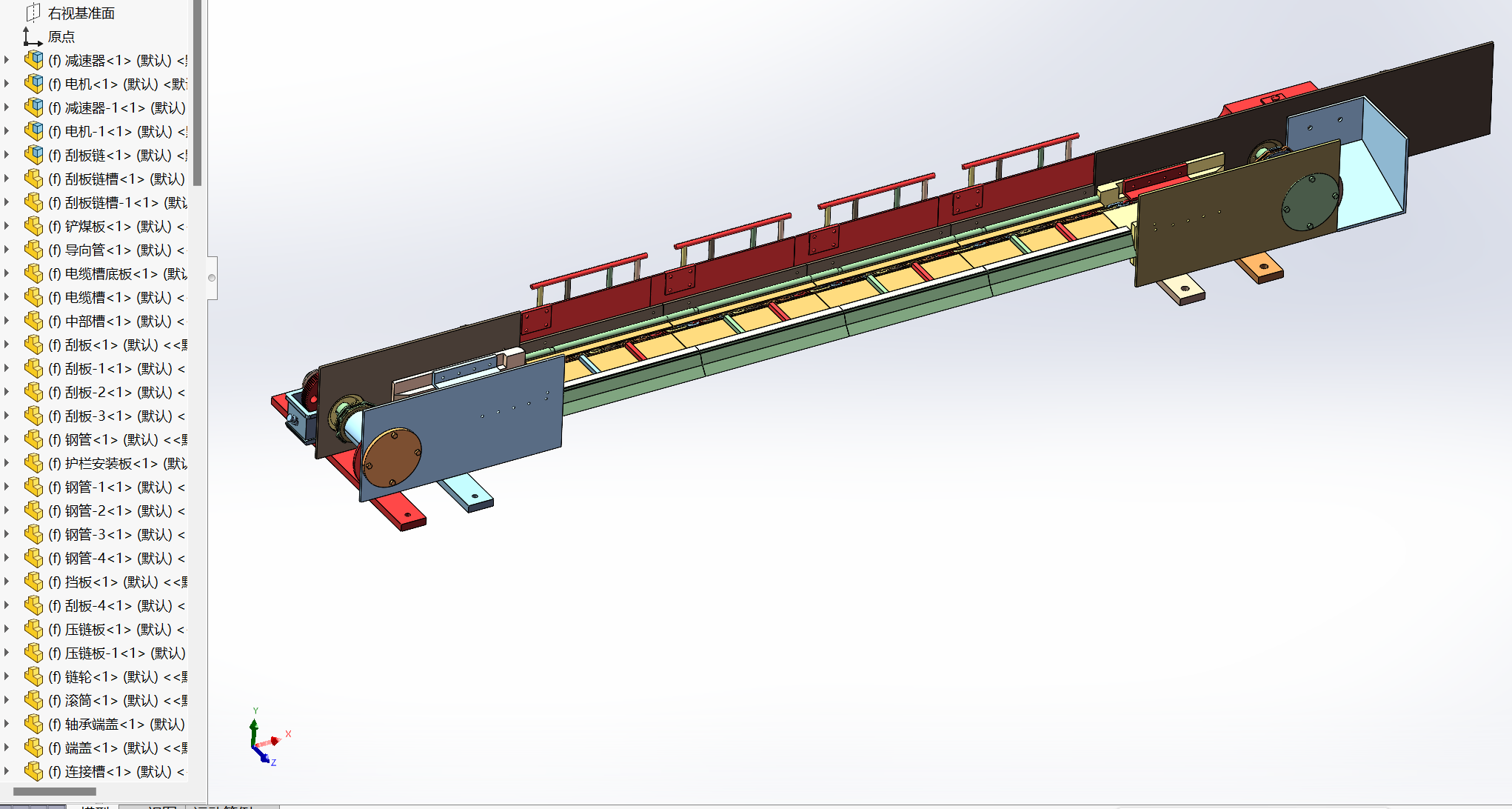Click the panel collapse handle on the divider
This screenshot has width=1512, height=809.
(x=212, y=278)
